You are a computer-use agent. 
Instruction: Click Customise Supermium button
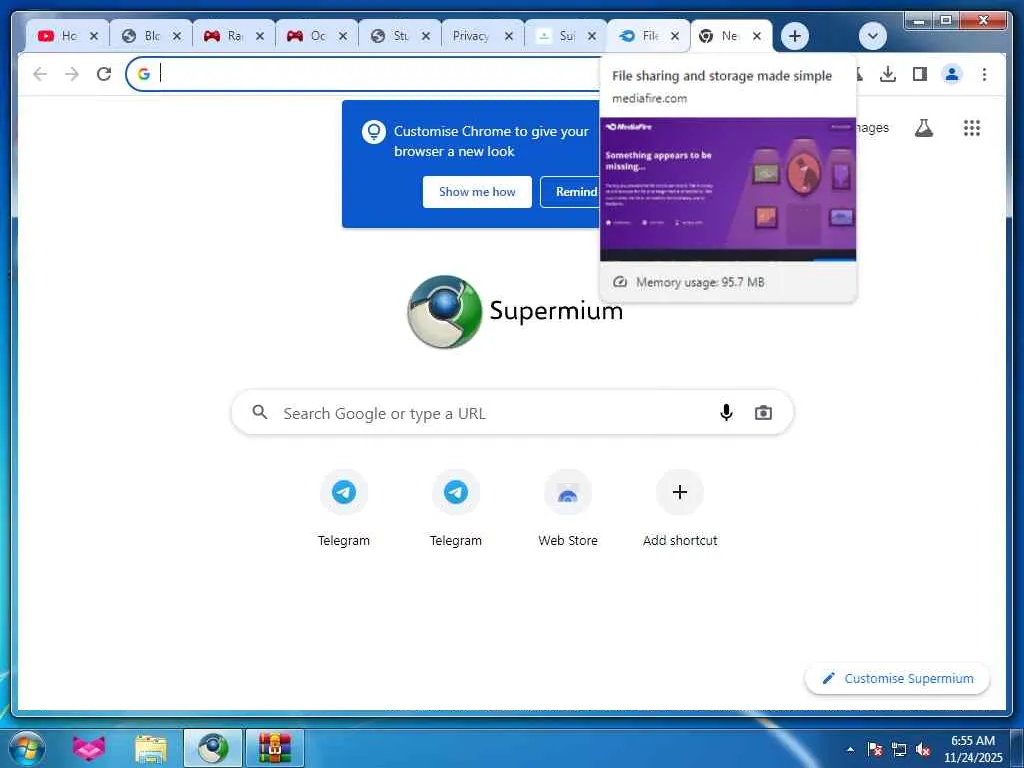(x=897, y=679)
